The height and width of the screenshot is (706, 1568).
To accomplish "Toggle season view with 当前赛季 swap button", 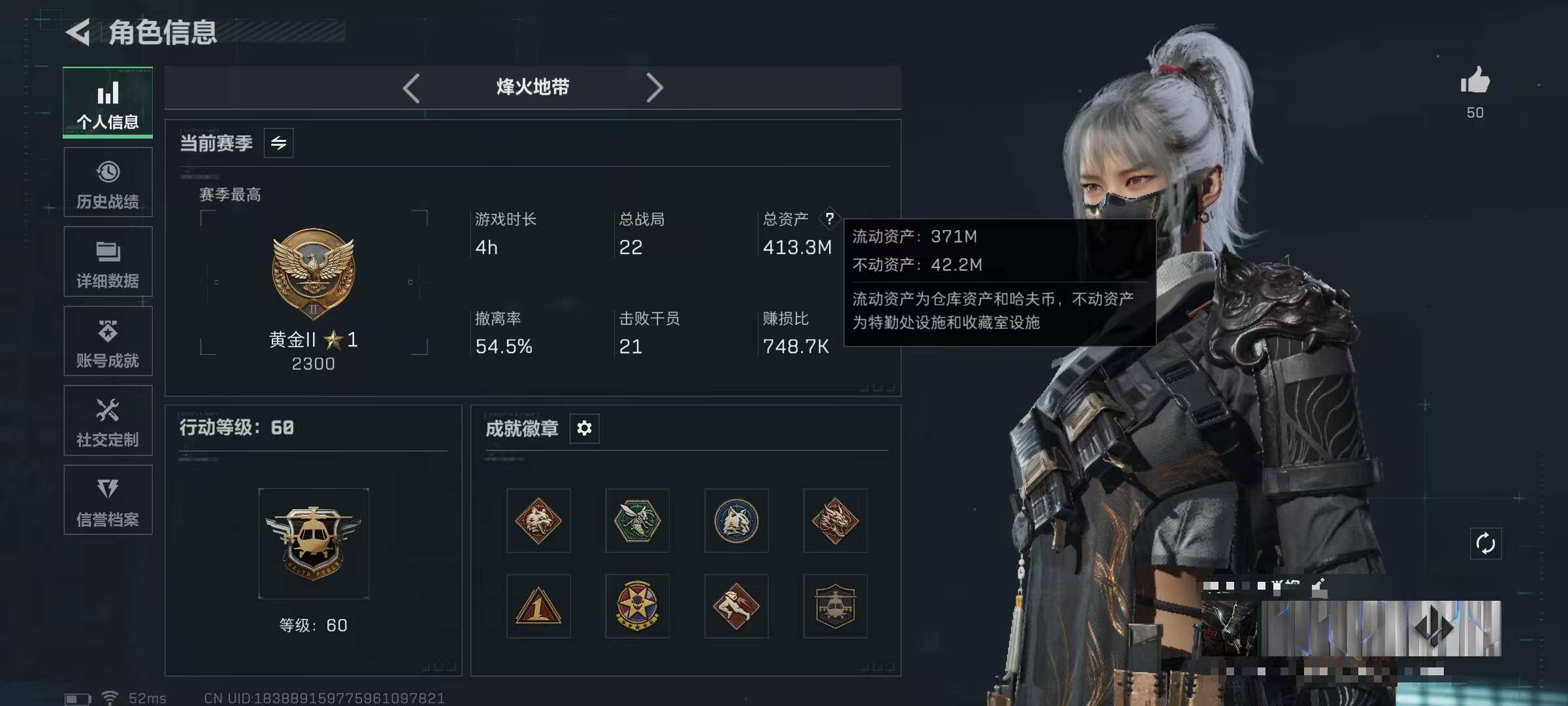I will point(279,143).
